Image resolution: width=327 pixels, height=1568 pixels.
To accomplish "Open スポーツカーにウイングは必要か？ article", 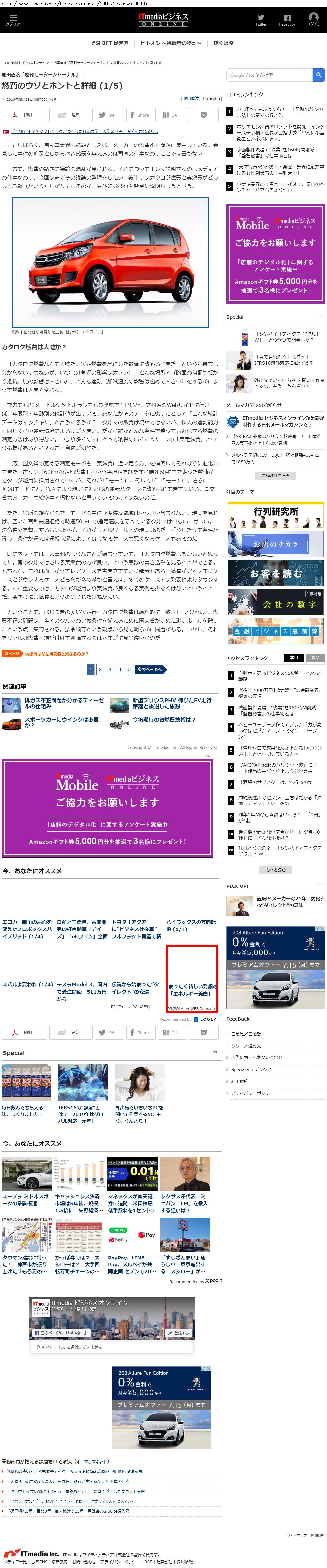I will click(x=61, y=722).
